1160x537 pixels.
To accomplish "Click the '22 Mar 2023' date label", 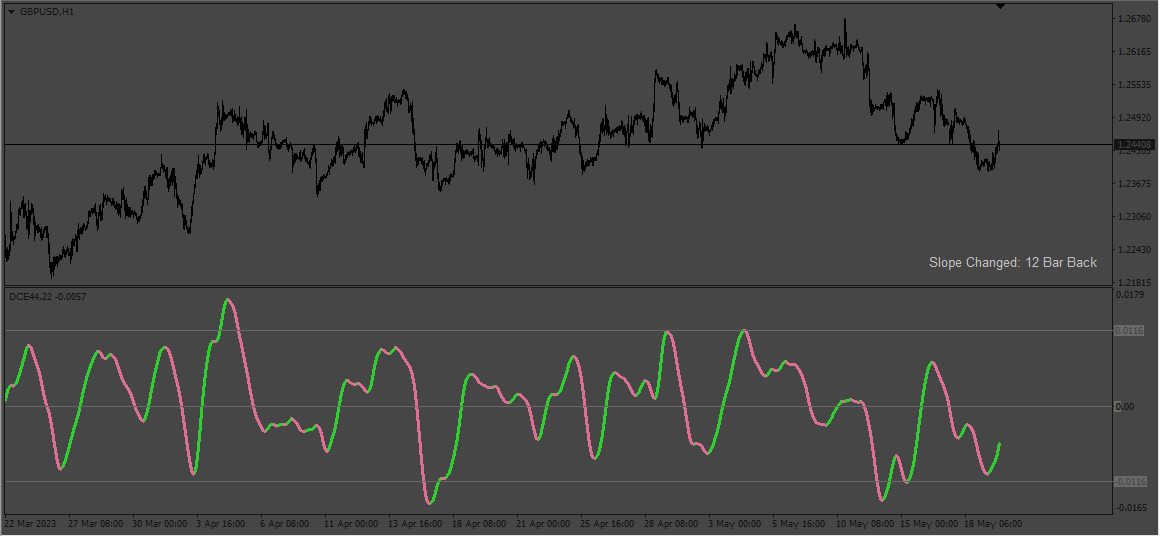I will (29, 524).
